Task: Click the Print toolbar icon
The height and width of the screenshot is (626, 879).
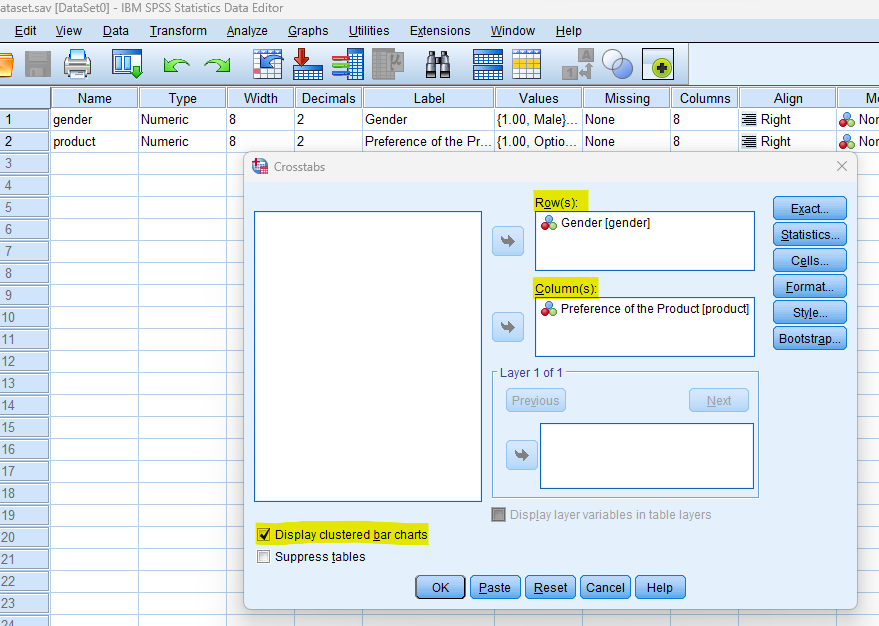Action: click(x=78, y=65)
